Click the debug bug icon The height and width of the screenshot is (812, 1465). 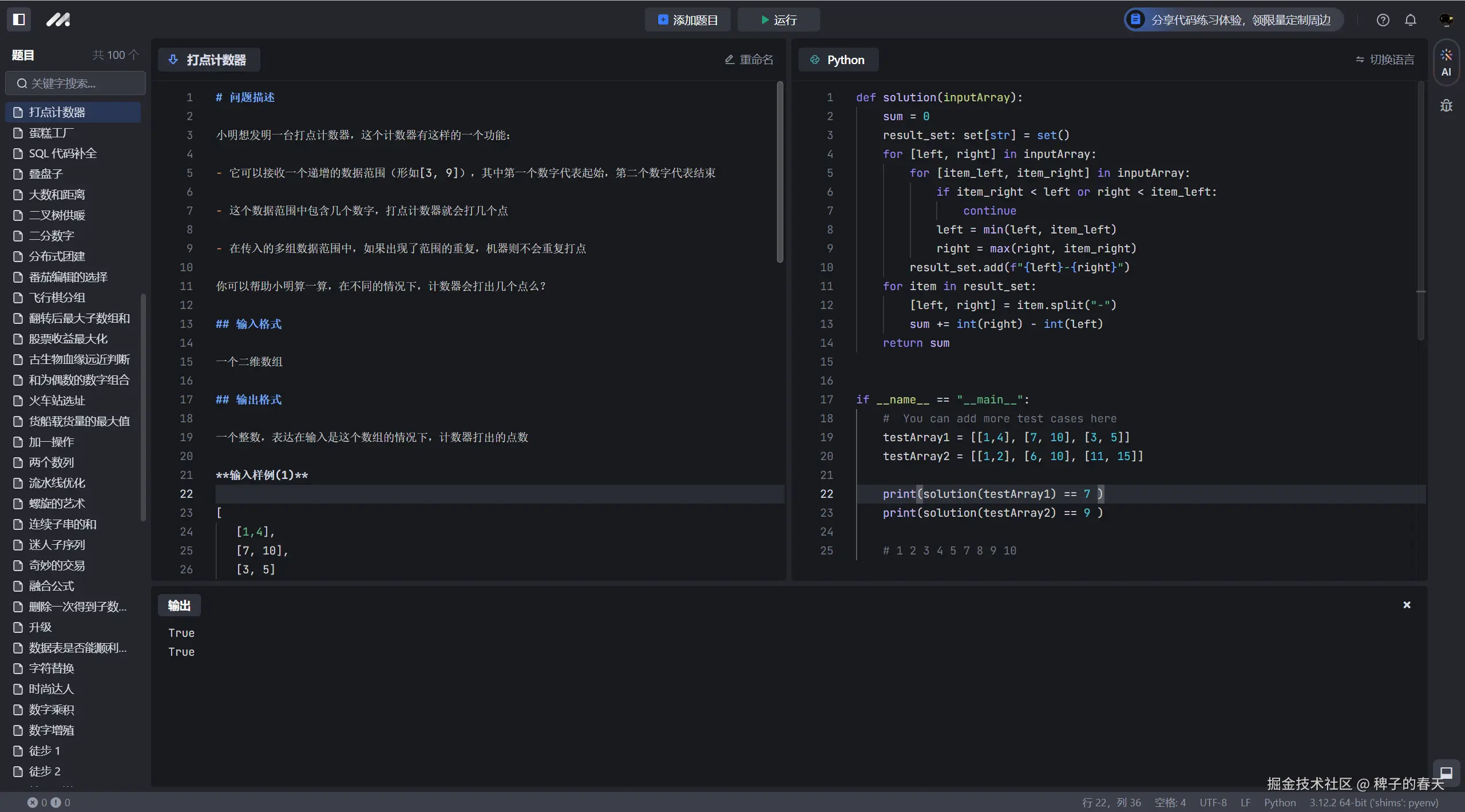(x=1446, y=106)
